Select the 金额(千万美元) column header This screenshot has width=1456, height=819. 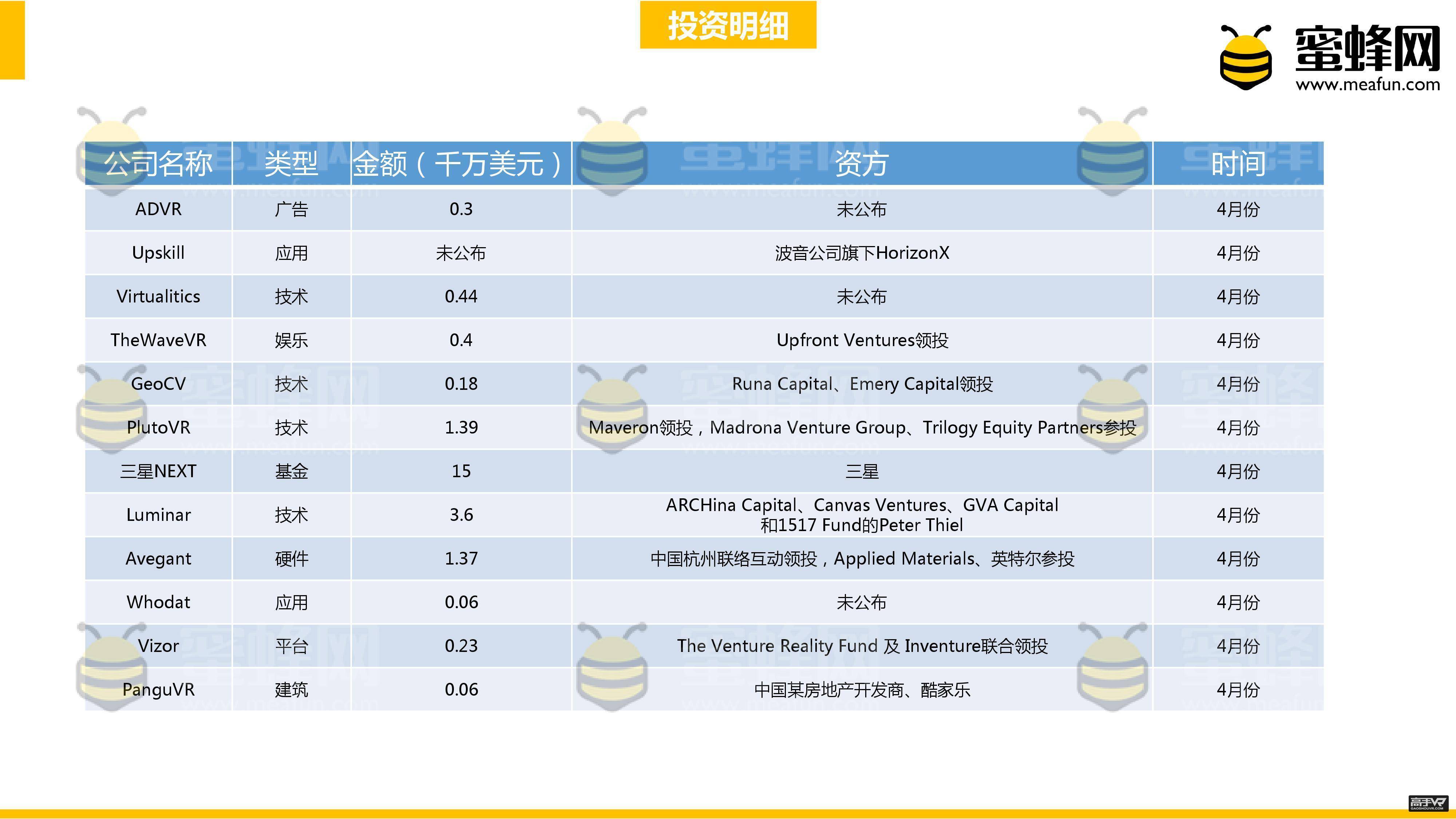click(x=461, y=163)
